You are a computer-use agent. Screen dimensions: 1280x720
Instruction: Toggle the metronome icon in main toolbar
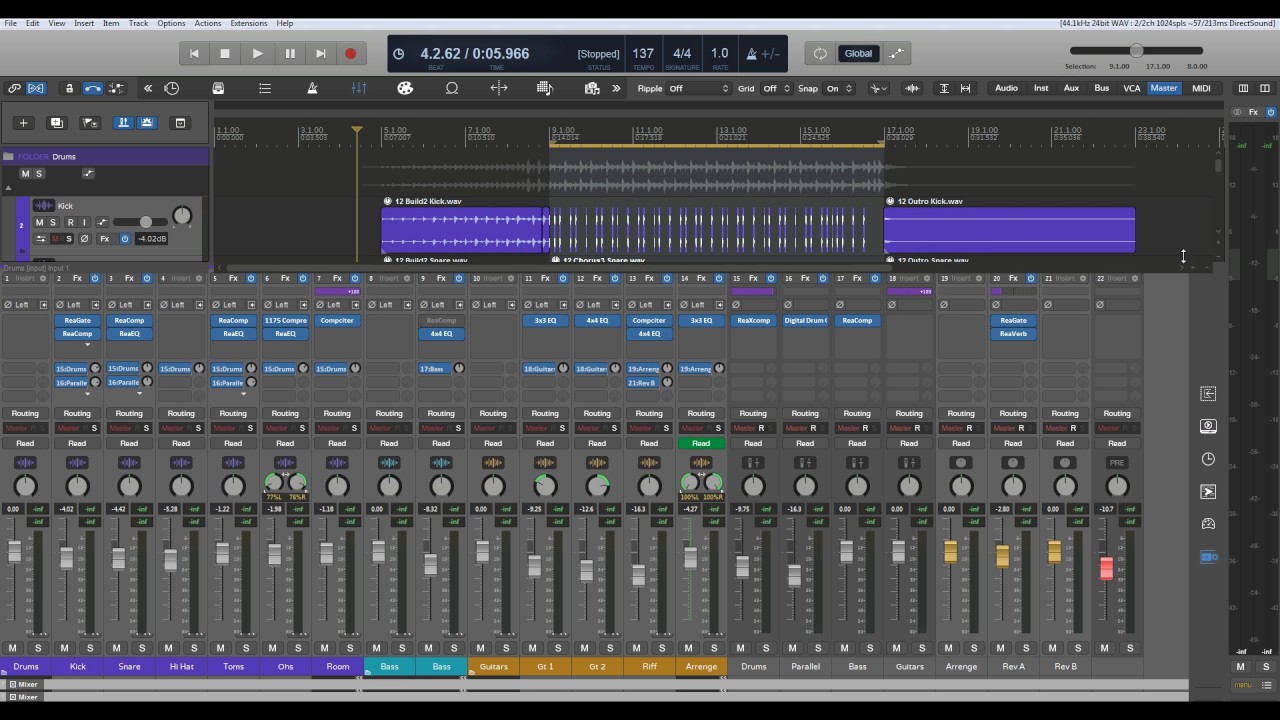click(x=312, y=88)
